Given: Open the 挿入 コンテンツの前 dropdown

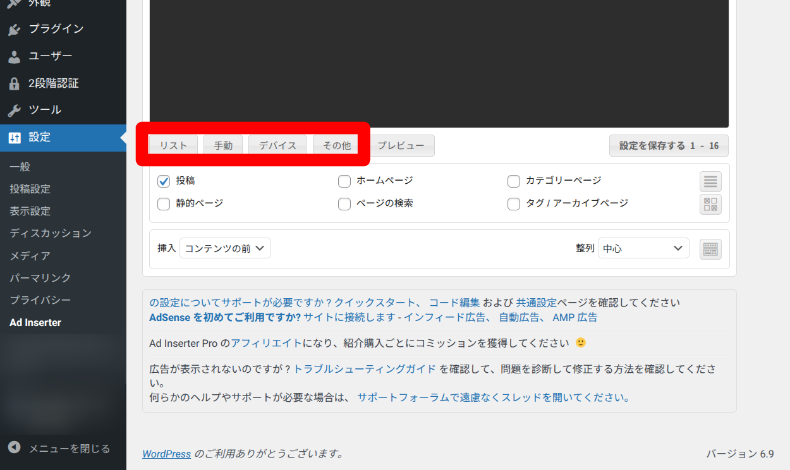Looking at the screenshot, I should coord(225,248).
